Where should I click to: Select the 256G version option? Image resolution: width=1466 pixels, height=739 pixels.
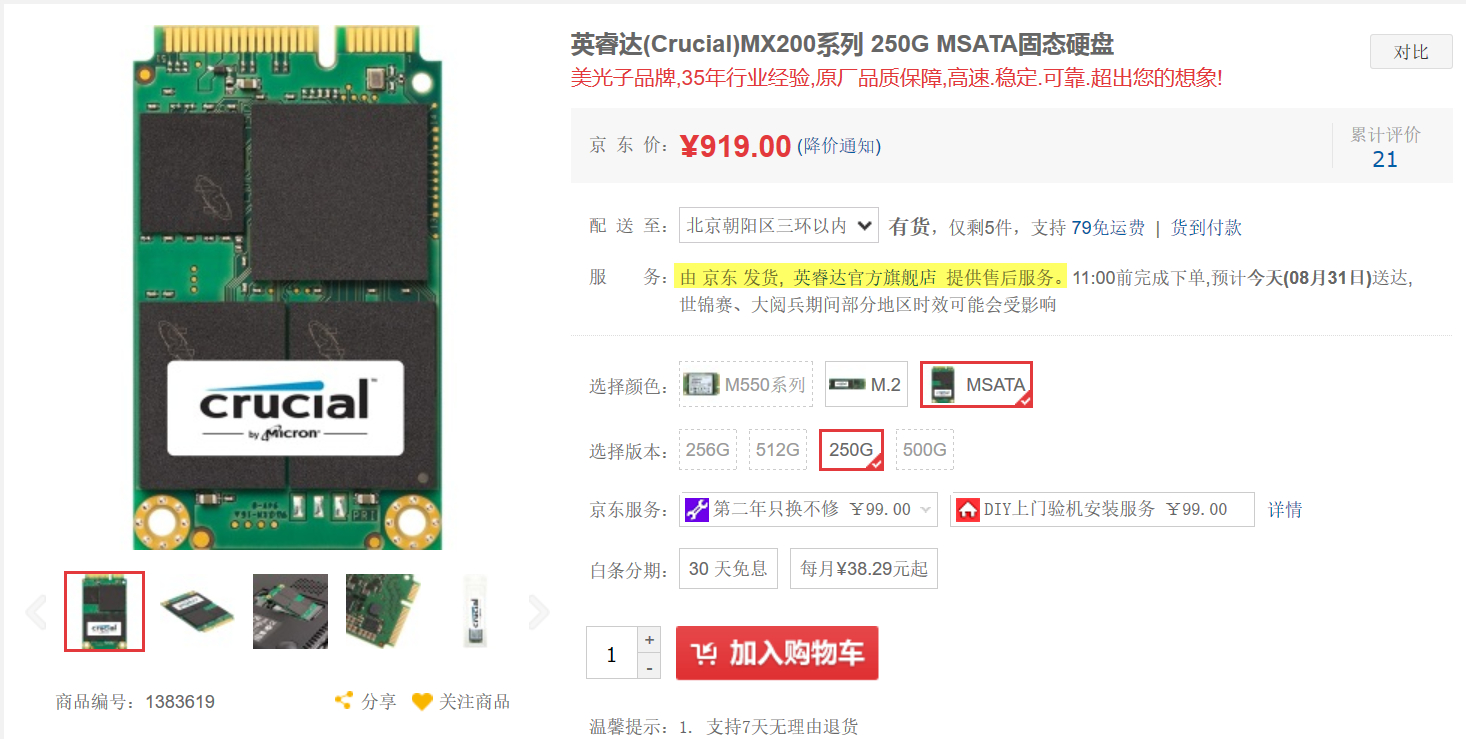tap(708, 450)
